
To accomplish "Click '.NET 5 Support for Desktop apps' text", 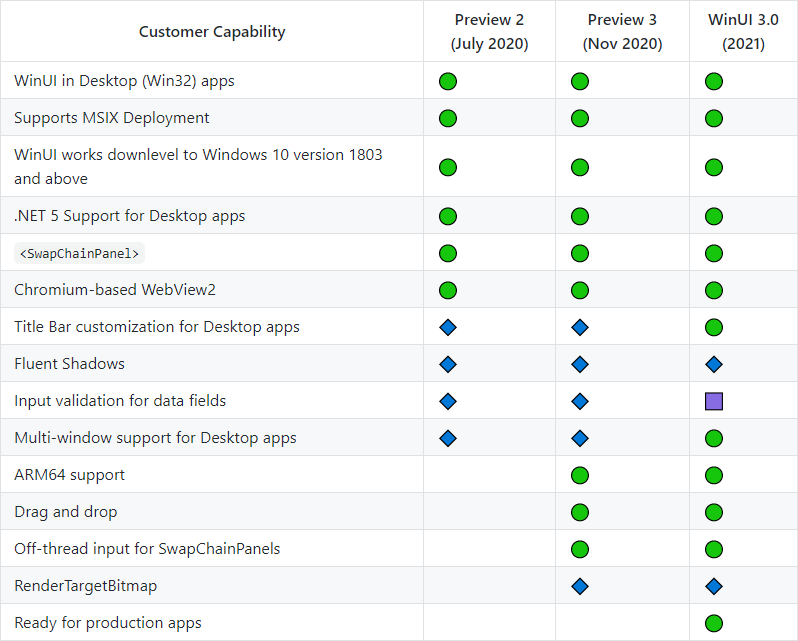I will [x=129, y=216].
